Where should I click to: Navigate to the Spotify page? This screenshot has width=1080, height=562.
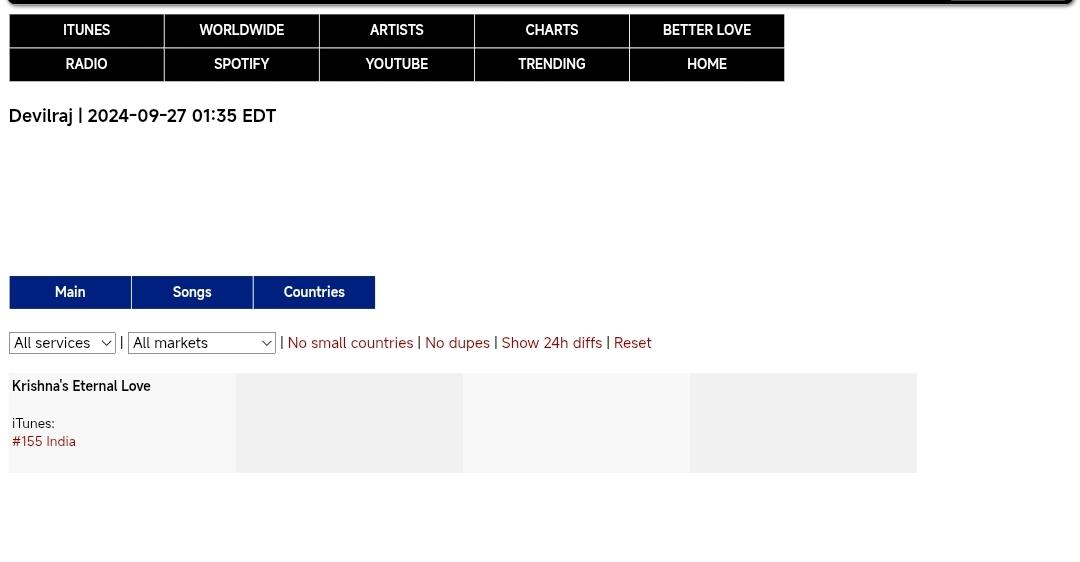(x=241, y=65)
